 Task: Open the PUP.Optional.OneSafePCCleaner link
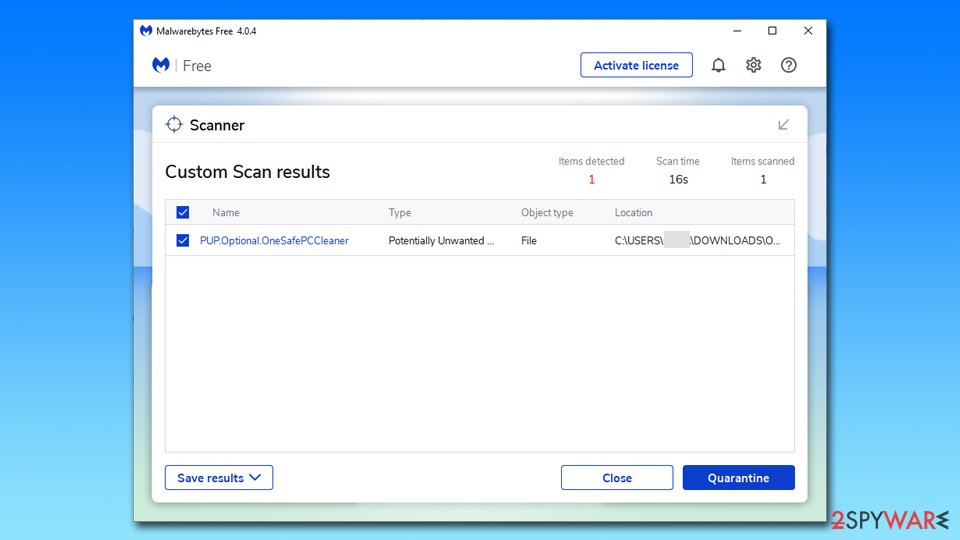274,241
